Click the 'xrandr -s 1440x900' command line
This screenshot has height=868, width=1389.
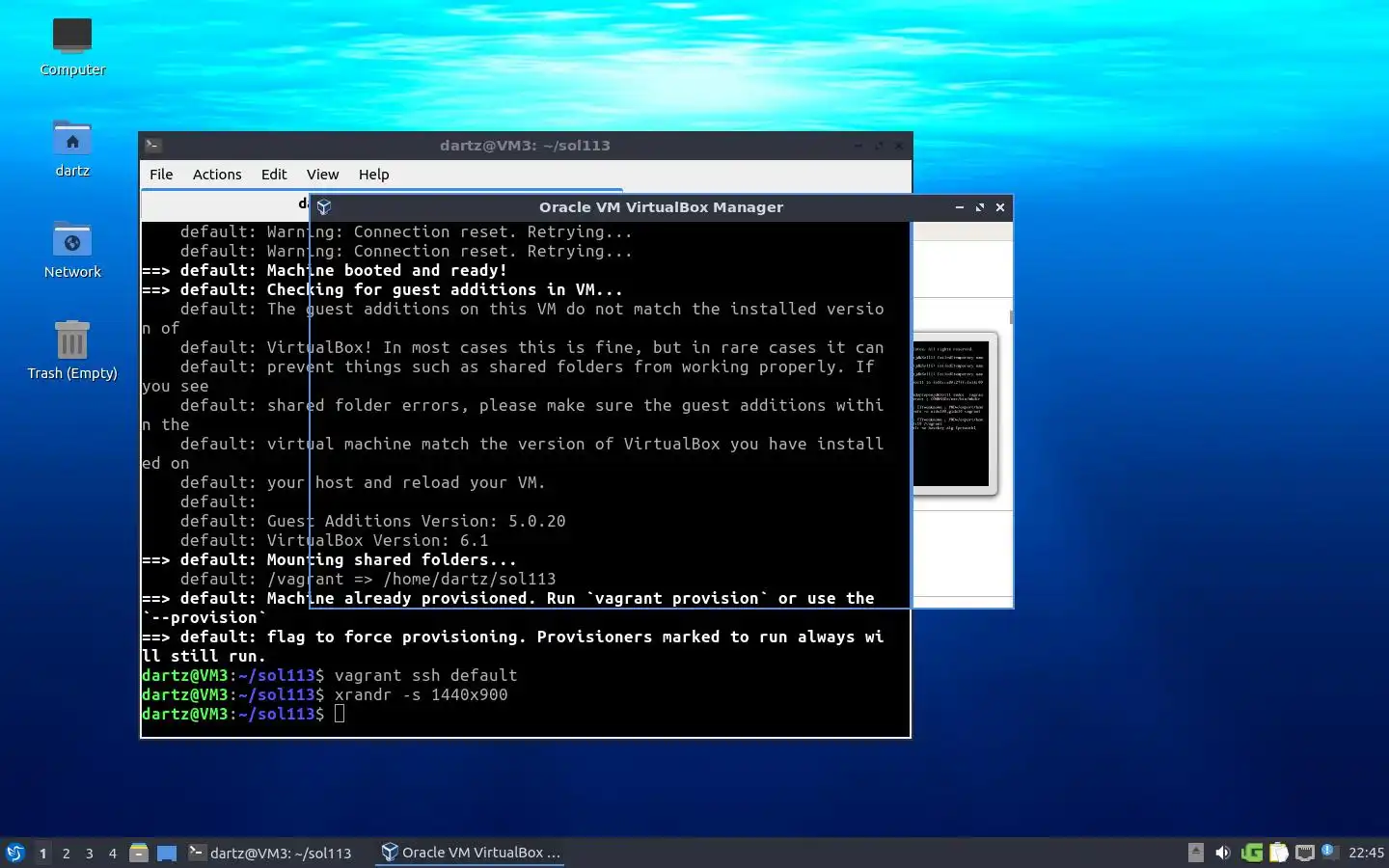click(x=421, y=694)
